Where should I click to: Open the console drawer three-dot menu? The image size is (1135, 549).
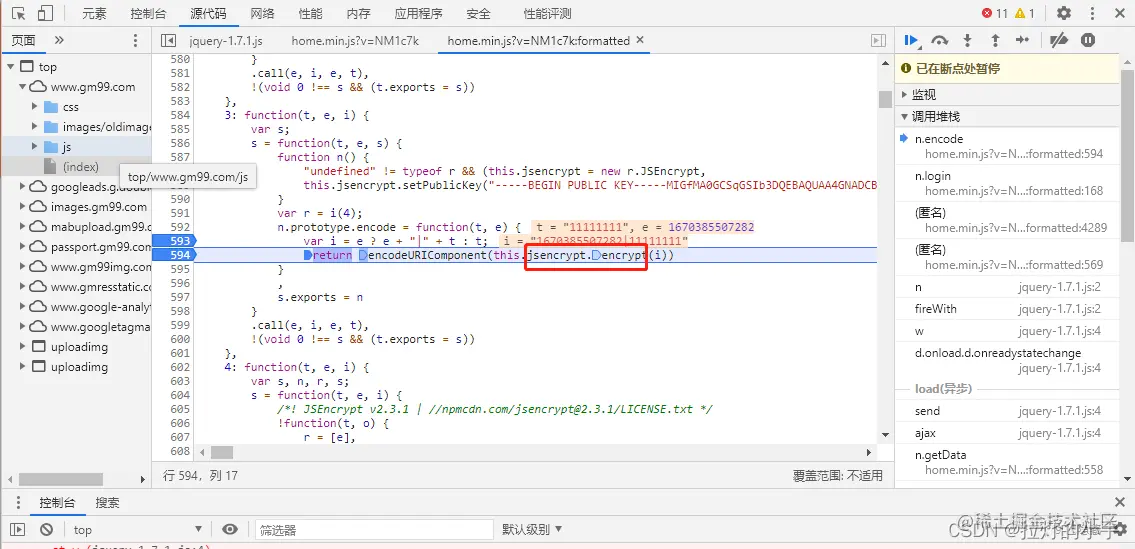tap(20, 503)
